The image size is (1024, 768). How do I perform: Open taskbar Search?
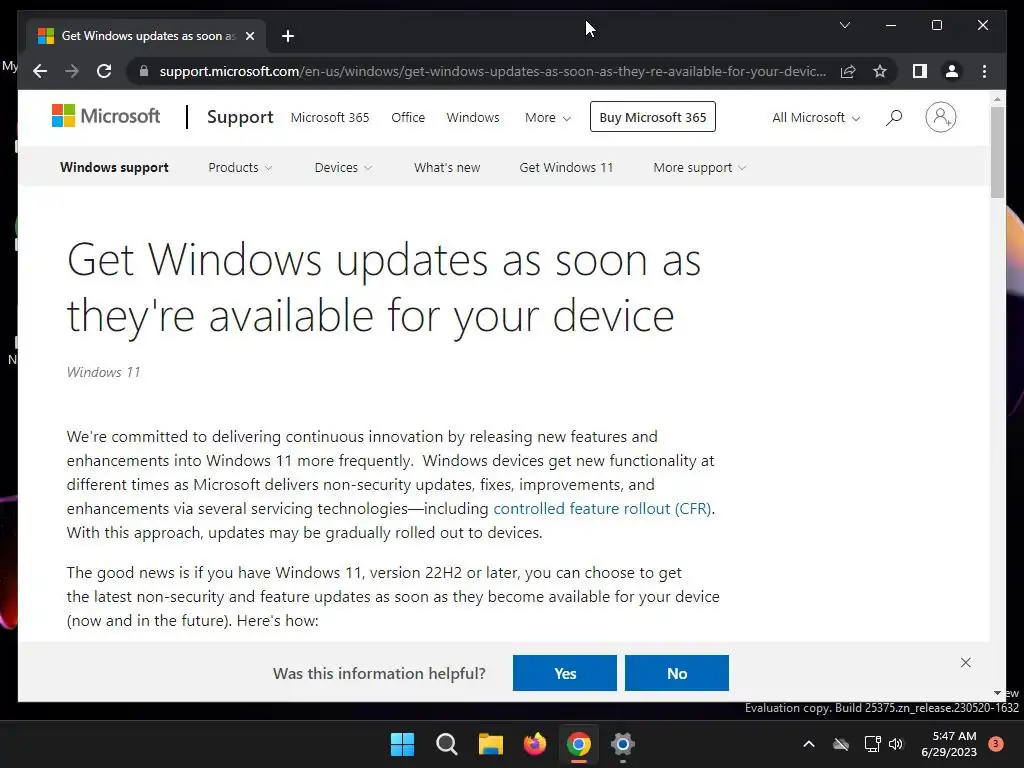tap(447, 744)
